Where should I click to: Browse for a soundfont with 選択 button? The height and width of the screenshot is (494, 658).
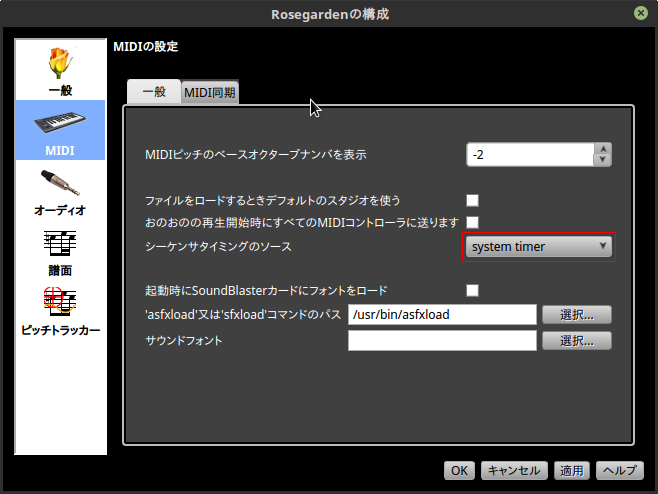point(576,341)
